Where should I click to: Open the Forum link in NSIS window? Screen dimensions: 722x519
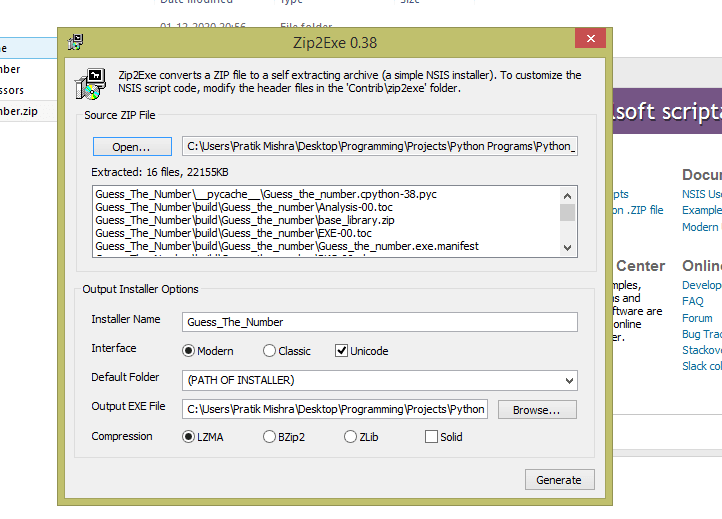[x=697, y=318]
